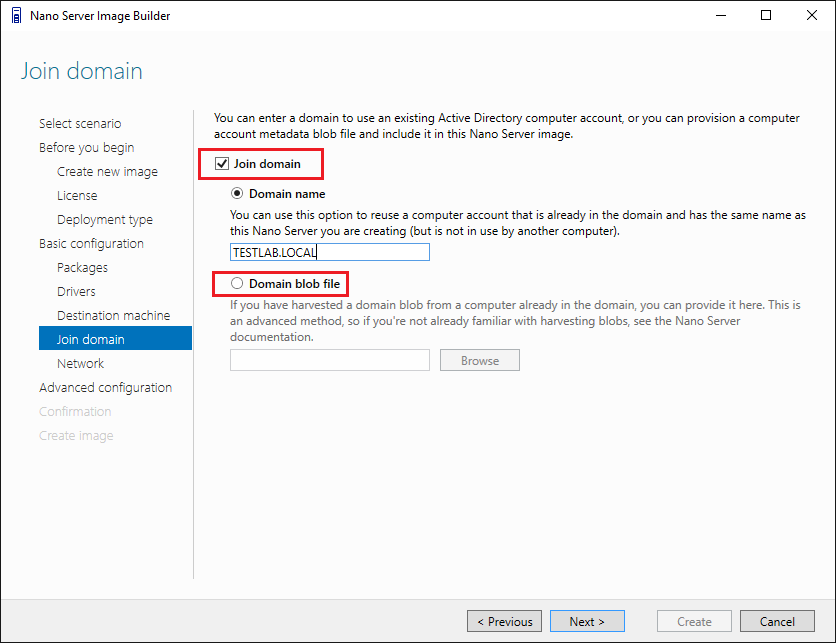836x643 pixels.
Task: Click text starting 'You can enter a domain'
Action: 507,125
